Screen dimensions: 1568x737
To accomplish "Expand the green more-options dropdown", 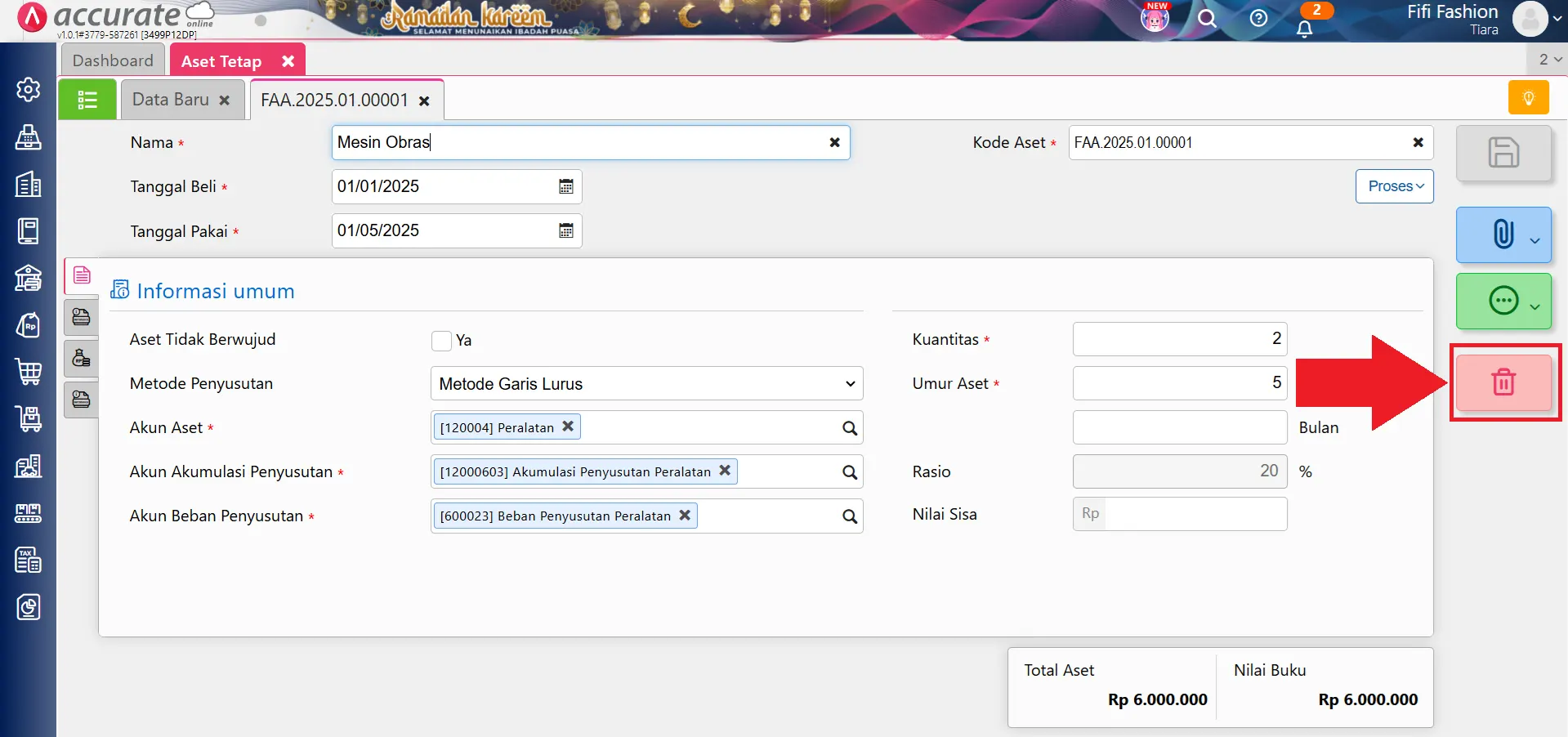I will click(1534, 306).
